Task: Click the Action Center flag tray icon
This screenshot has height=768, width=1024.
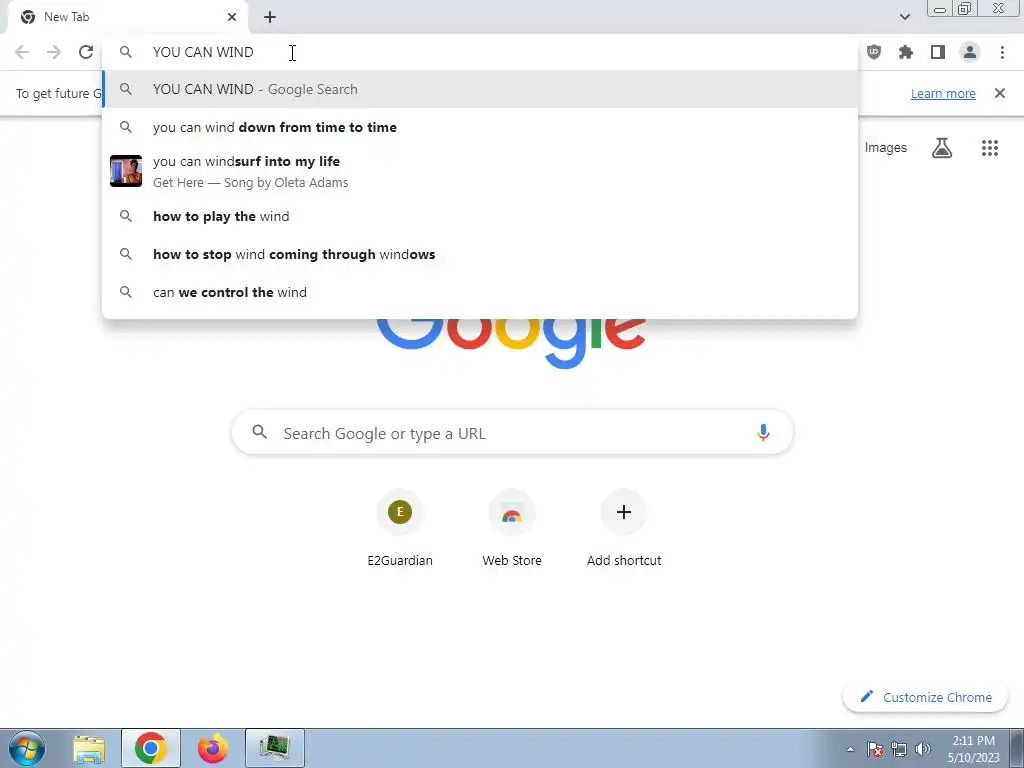Action: [875, 749]
